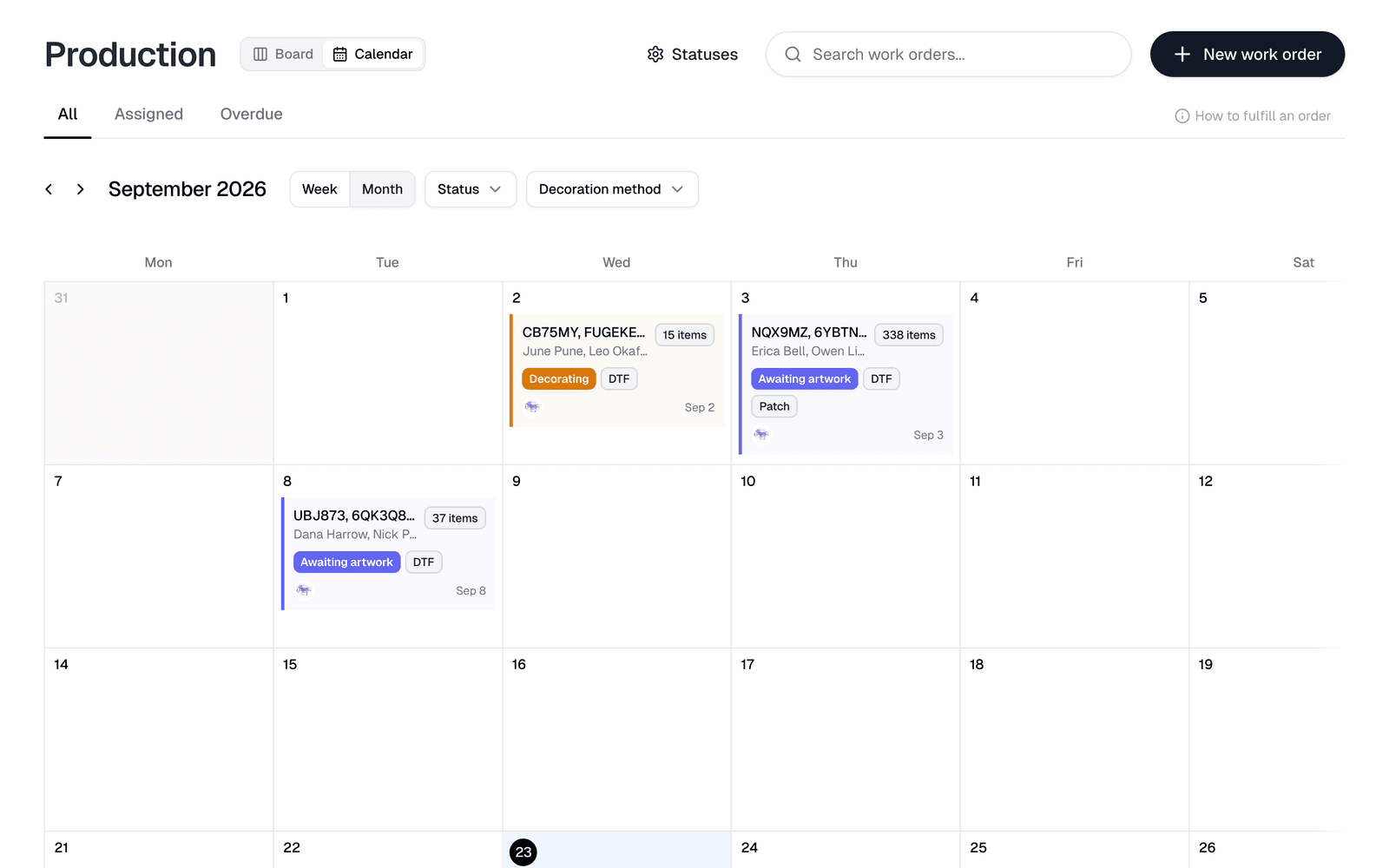Click the info icon beside How to fulfill
Image resolution: width=1389 pixels, height=868 pixels.
(x=1182, y=116)
